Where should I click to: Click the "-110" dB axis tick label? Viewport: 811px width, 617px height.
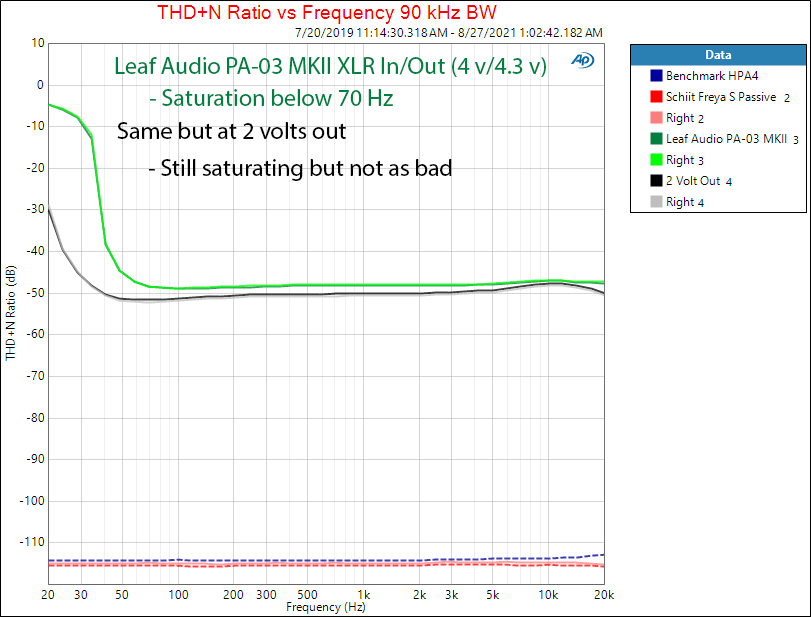click(x=33, y=542)
